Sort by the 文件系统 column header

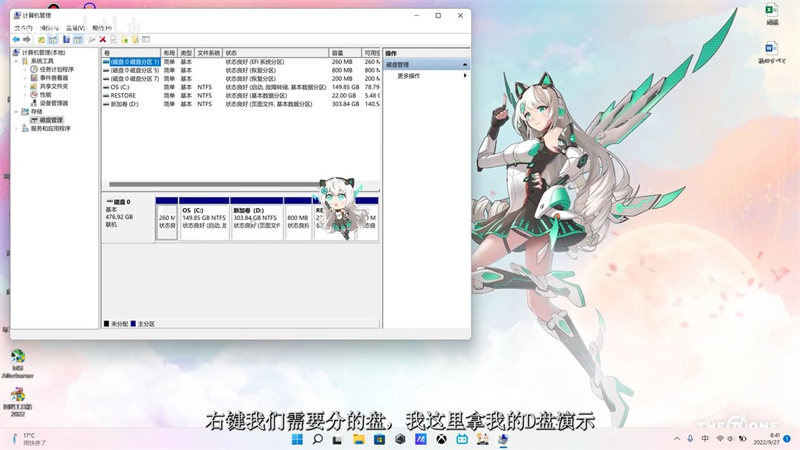coord(209,53)
